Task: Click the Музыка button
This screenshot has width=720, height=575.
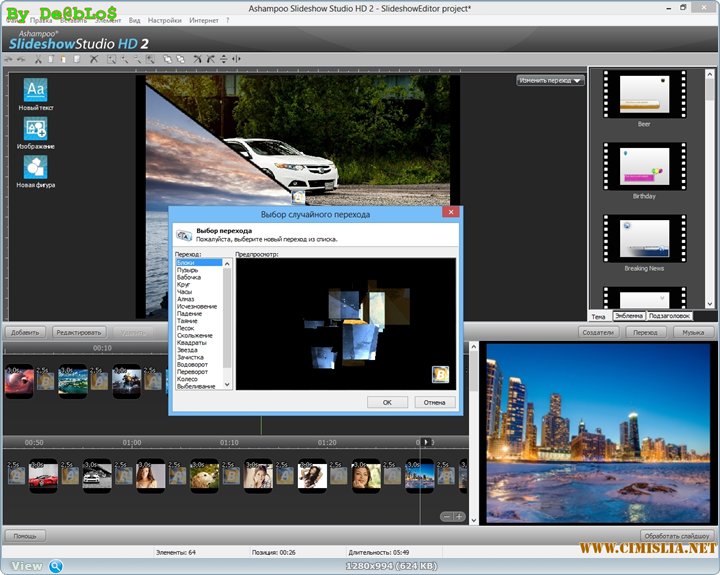Action: coord(693,332)
